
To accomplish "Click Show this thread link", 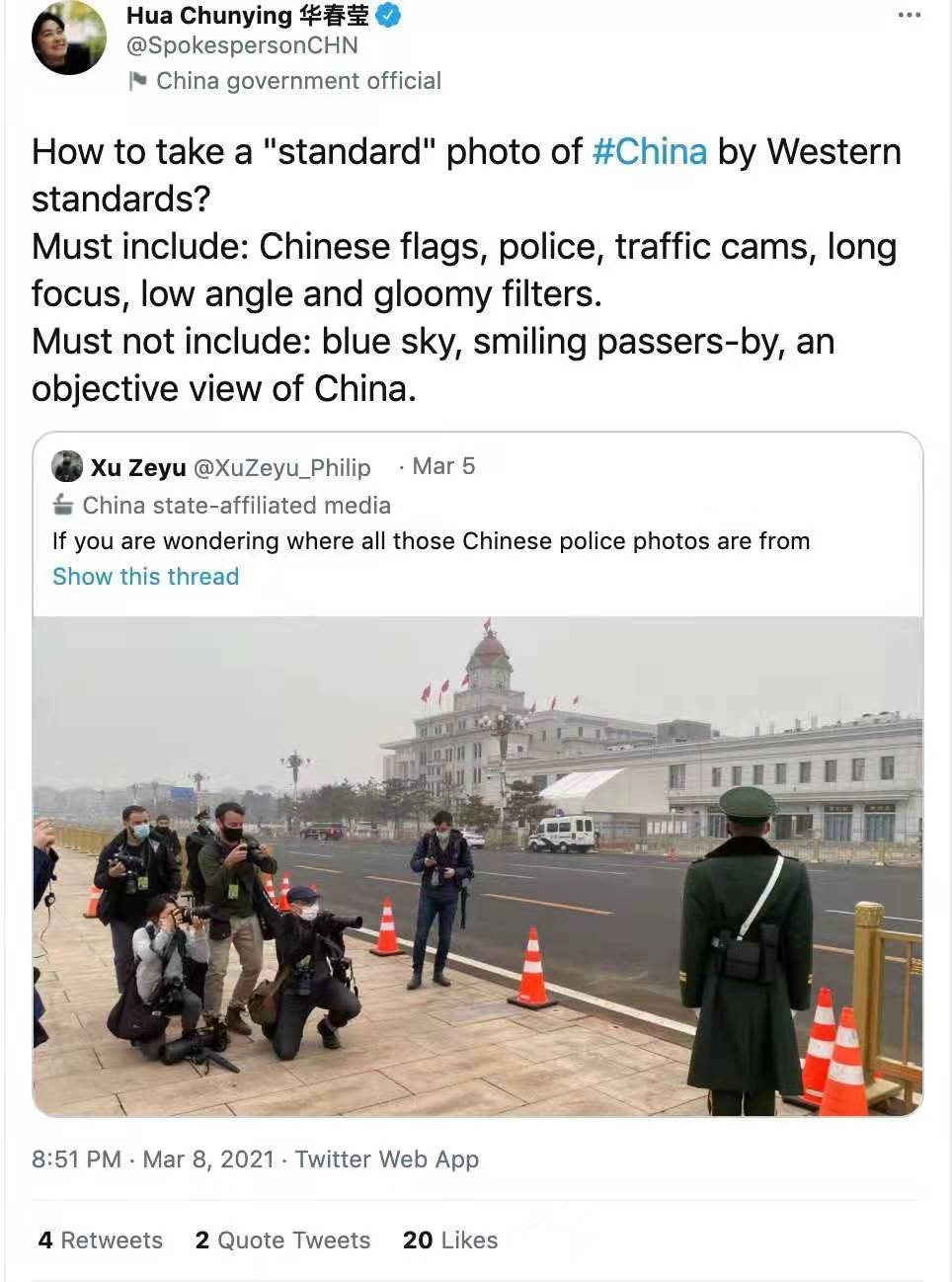I will coord(145,577).
